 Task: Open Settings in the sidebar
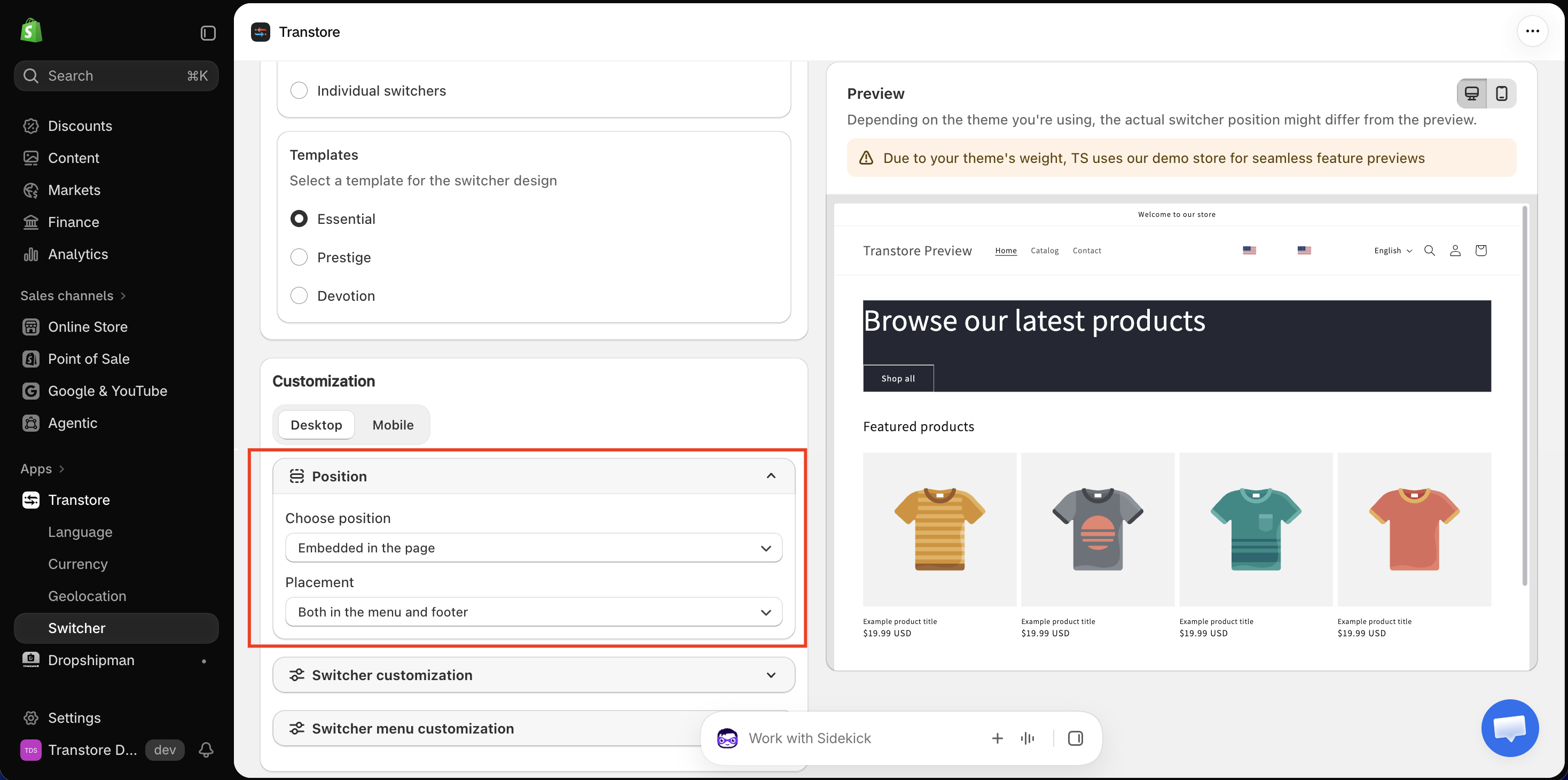[x=74, y=717]
